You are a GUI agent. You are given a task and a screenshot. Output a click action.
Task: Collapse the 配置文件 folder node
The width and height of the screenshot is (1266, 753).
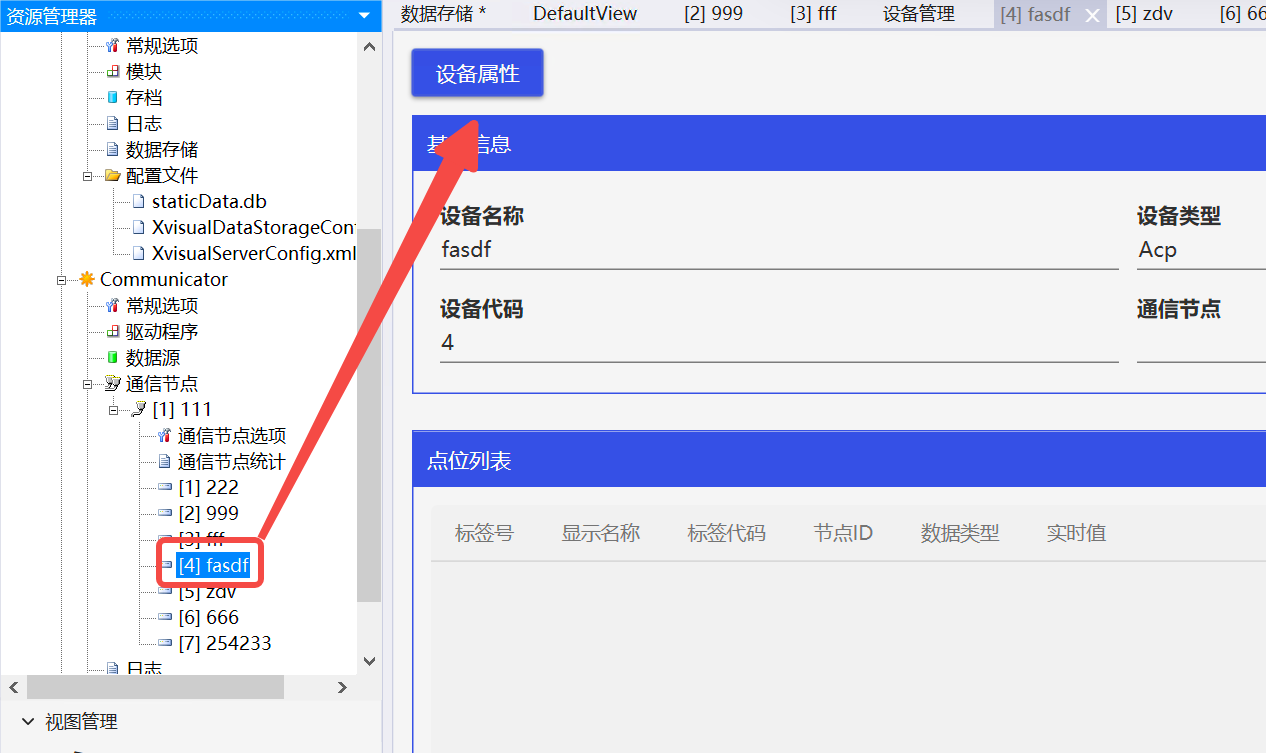tap(88, 176)
